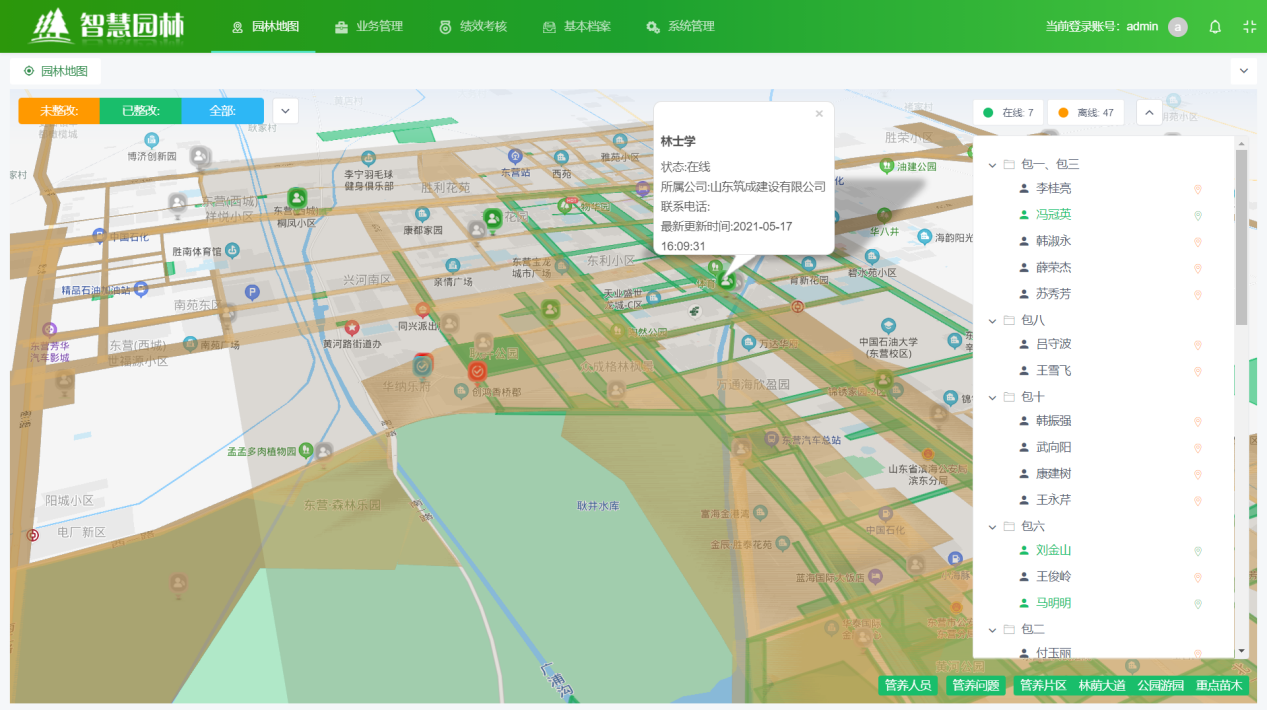The image size is (1267, 710).
Task: Toggle fullscreen mode icon
Action: pos(1249,27)
